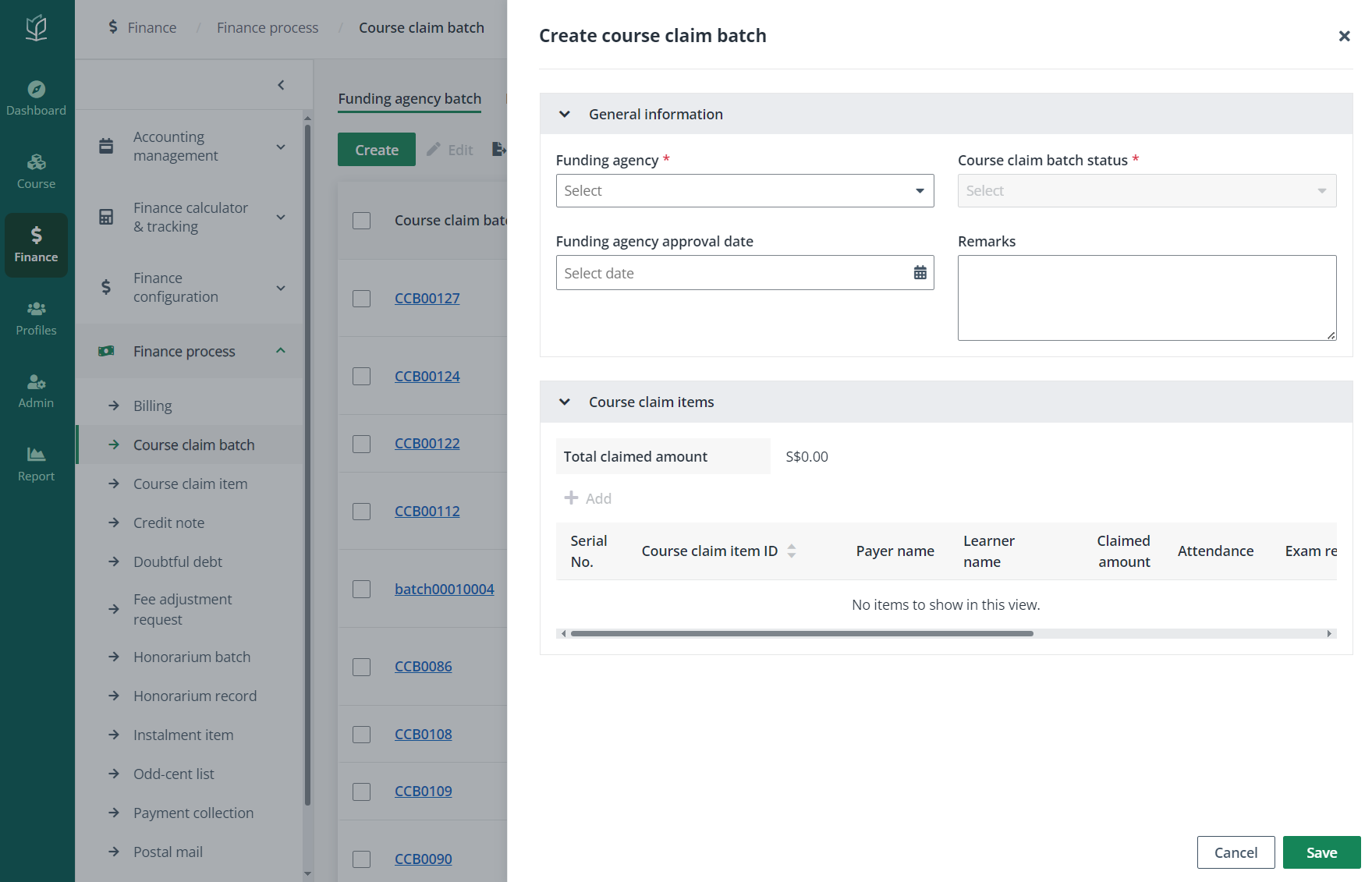Image resolution: width=1372 pixels, height=882 pixels.
Task: Open the Funding agency dropdown
Action: coord(745,190)
